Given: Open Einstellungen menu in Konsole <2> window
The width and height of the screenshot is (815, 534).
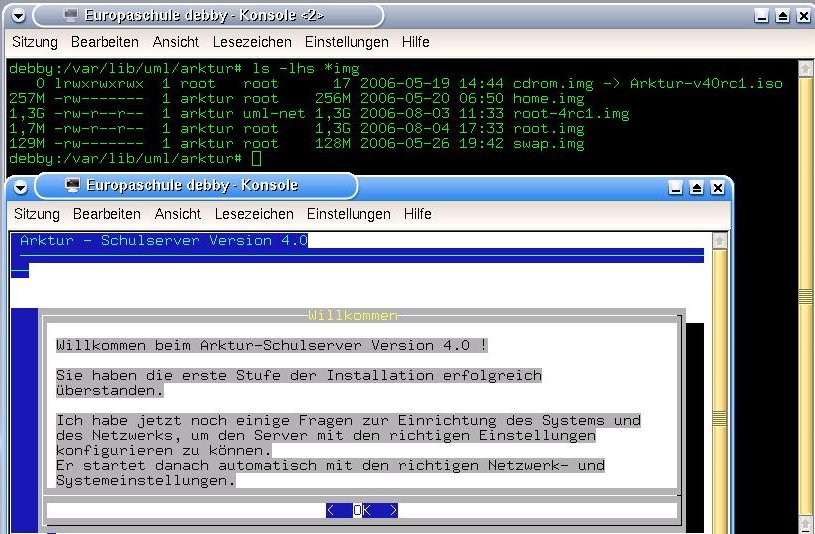Looking at the screenshot, I should click(x=347, y=42).
